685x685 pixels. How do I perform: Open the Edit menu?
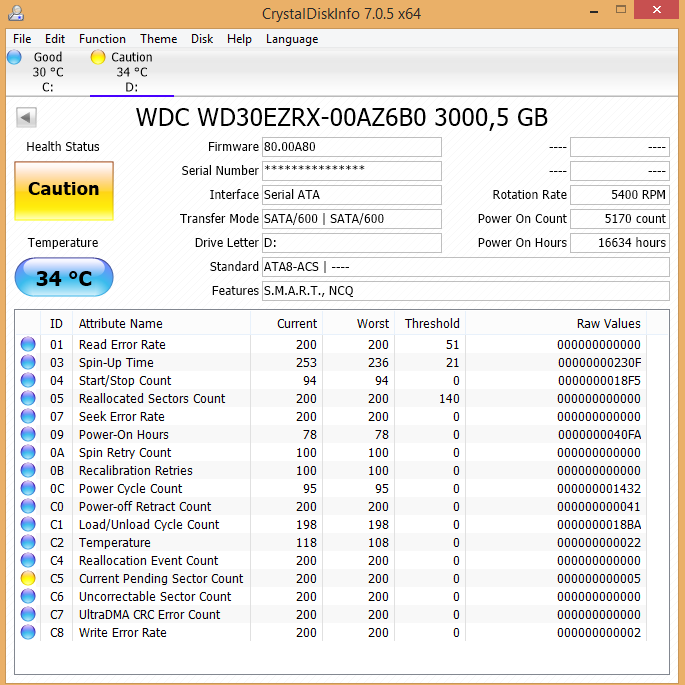click(x=55, y=39)
